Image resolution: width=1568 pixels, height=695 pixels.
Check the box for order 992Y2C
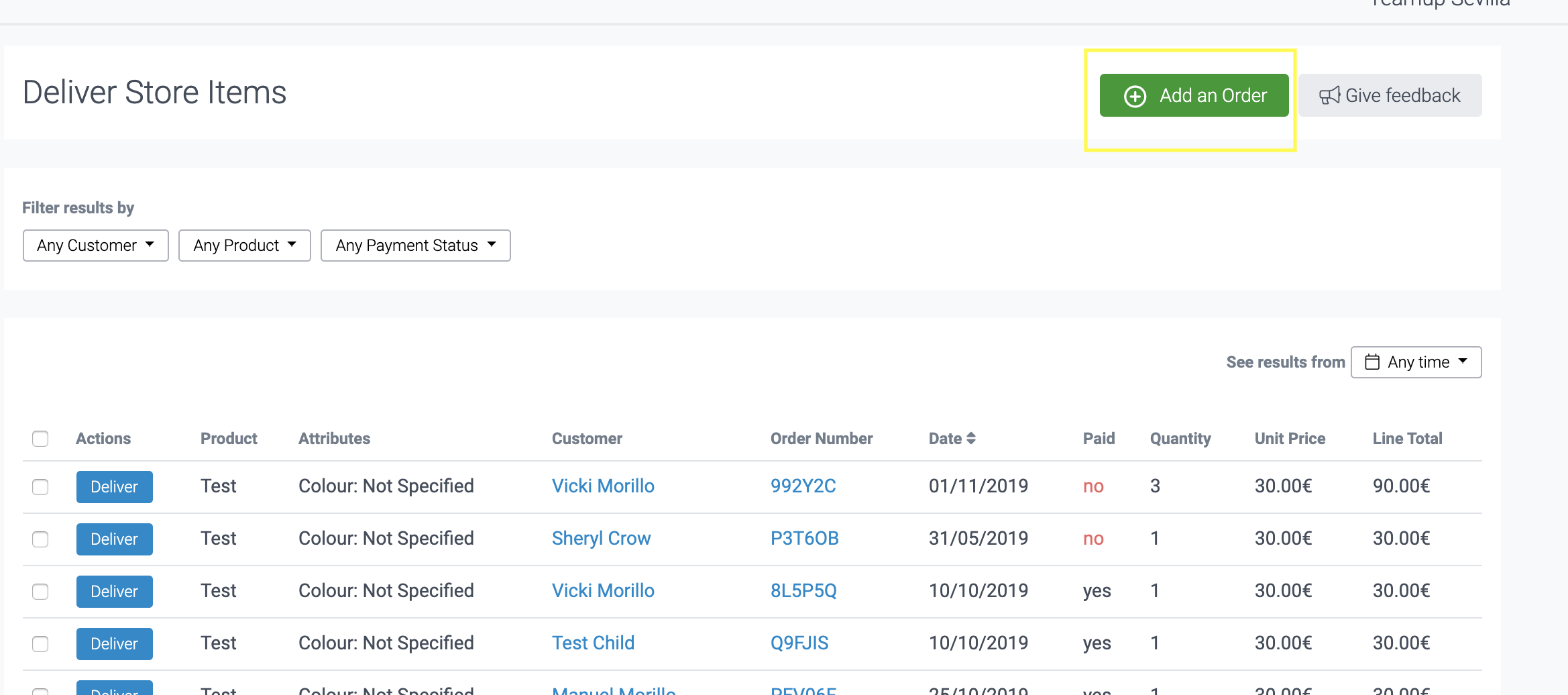(40, 487)
